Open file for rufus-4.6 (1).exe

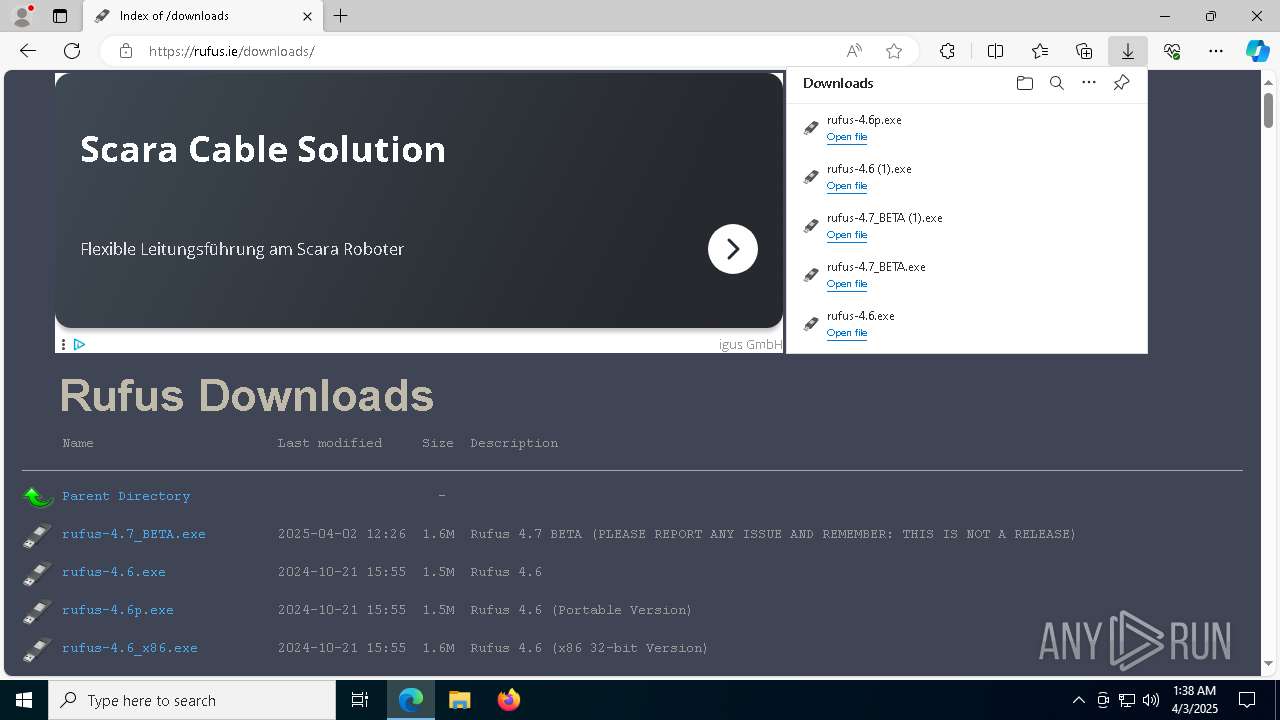(x=847, y=186)
